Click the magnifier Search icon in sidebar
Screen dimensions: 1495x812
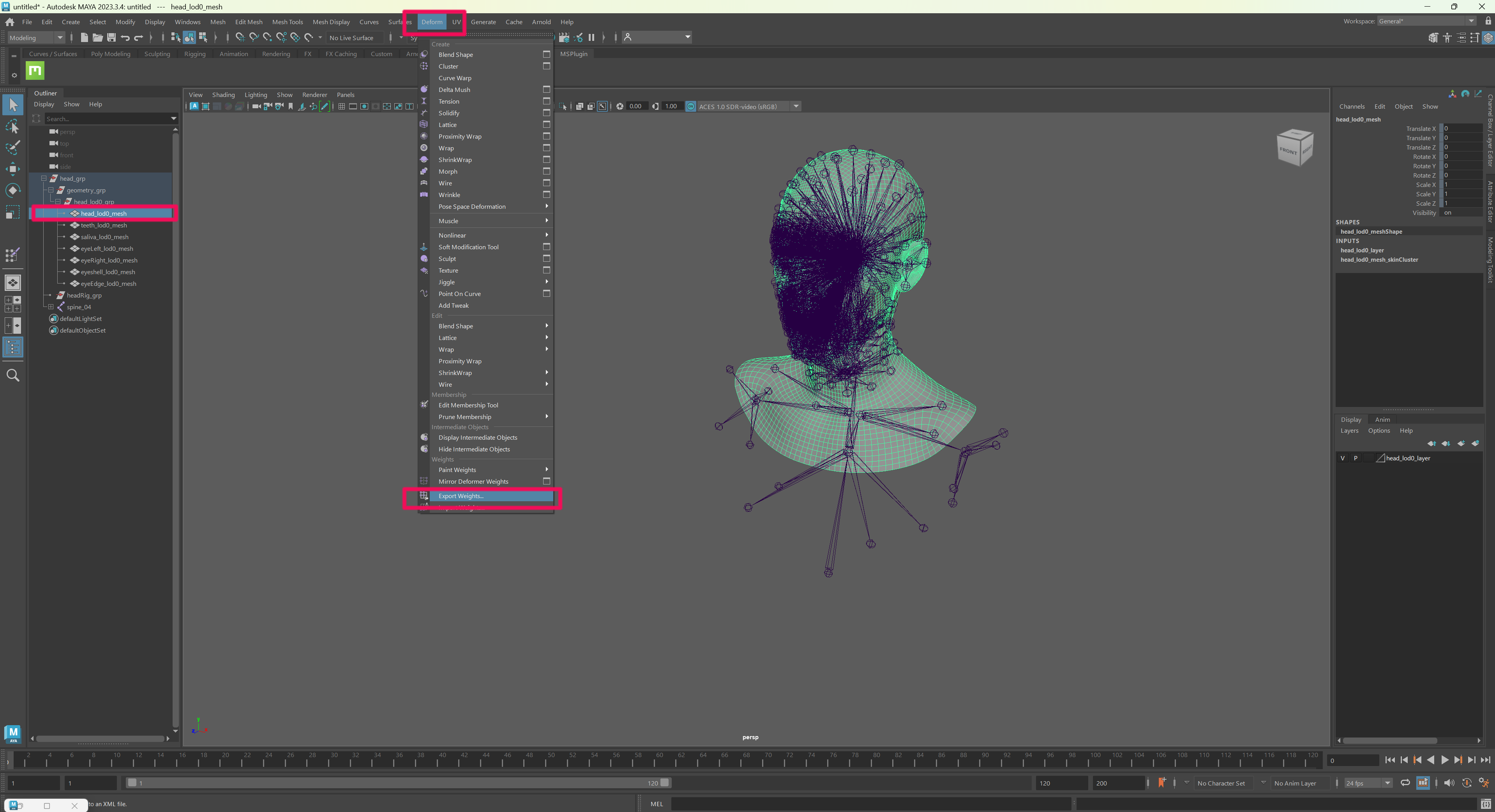tap(13, 375)
